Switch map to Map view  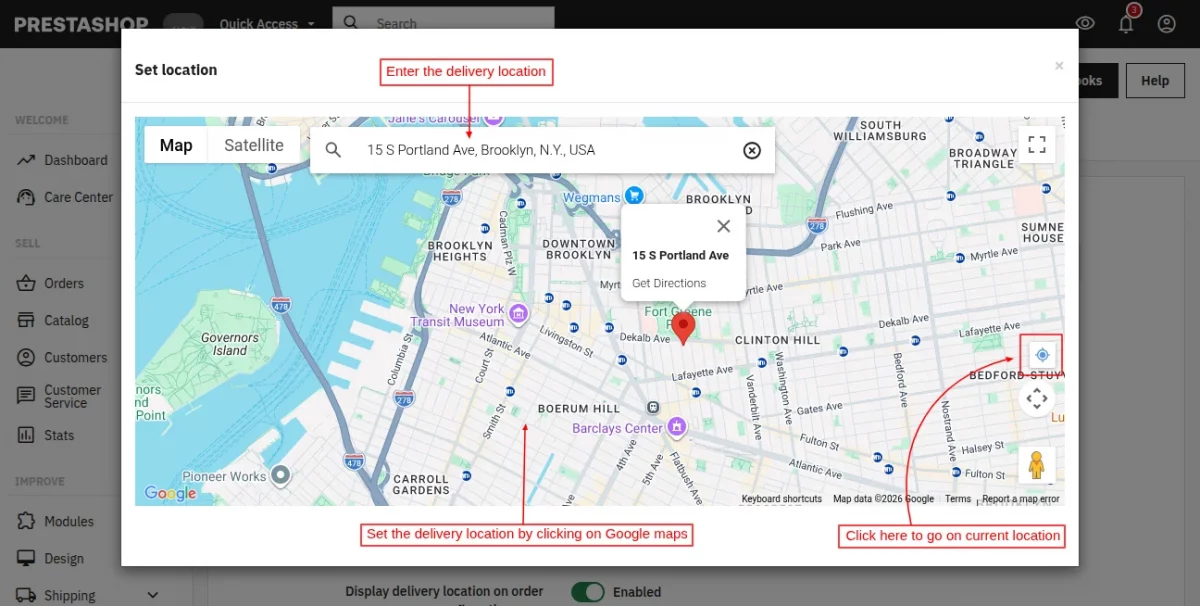[x=176, y=145]
